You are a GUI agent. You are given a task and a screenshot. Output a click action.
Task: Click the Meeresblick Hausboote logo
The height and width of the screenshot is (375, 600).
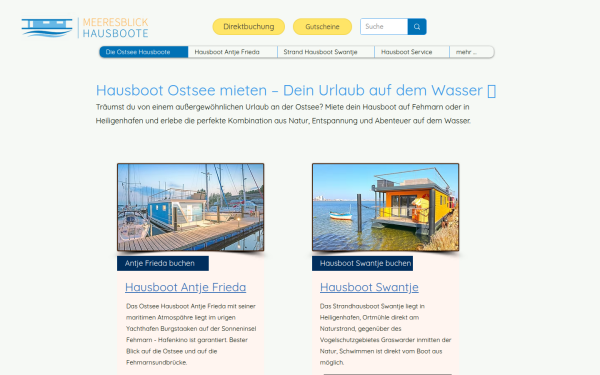pyautogui.click(x=85, y=28)
